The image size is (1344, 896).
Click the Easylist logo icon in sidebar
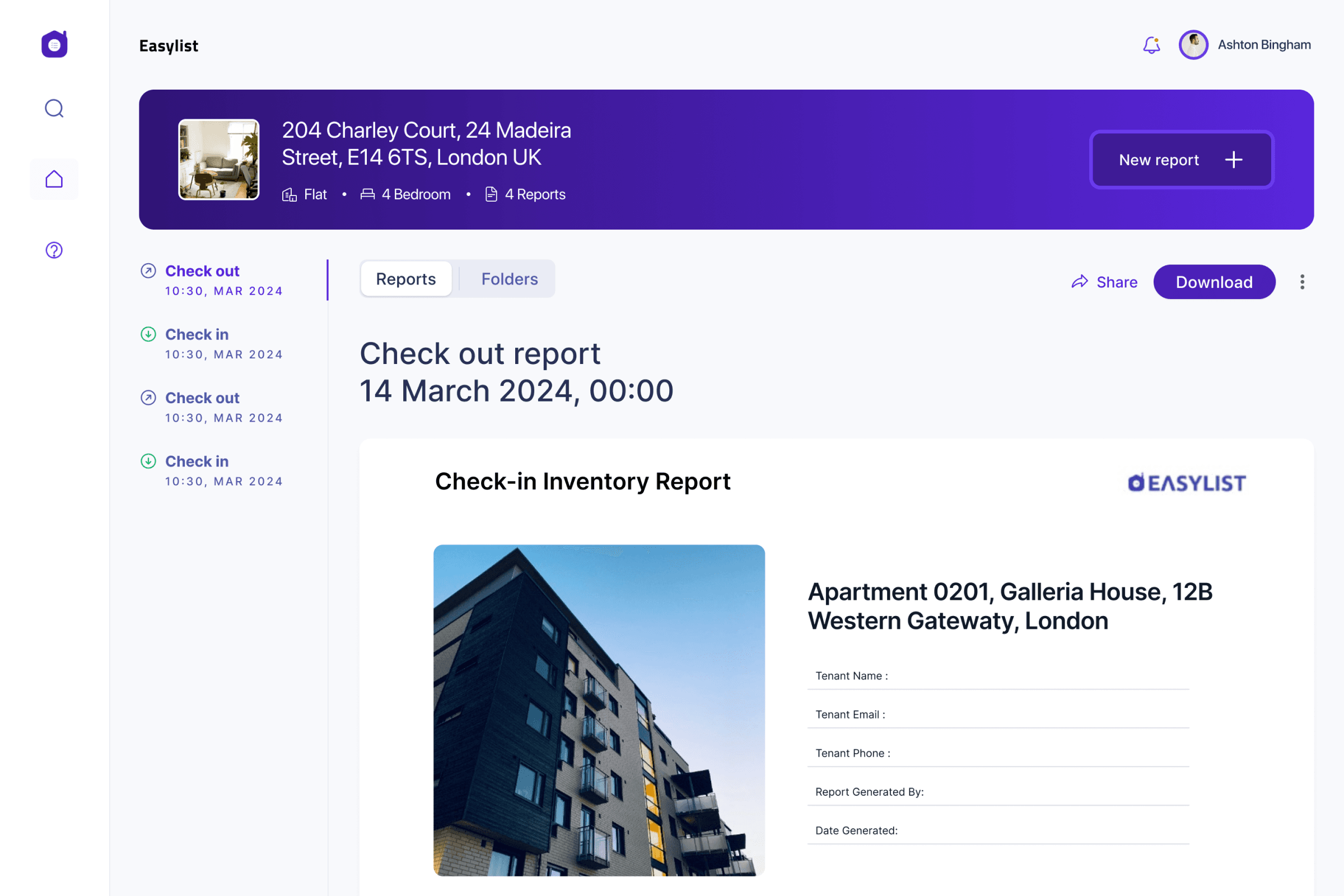point(54,45)
